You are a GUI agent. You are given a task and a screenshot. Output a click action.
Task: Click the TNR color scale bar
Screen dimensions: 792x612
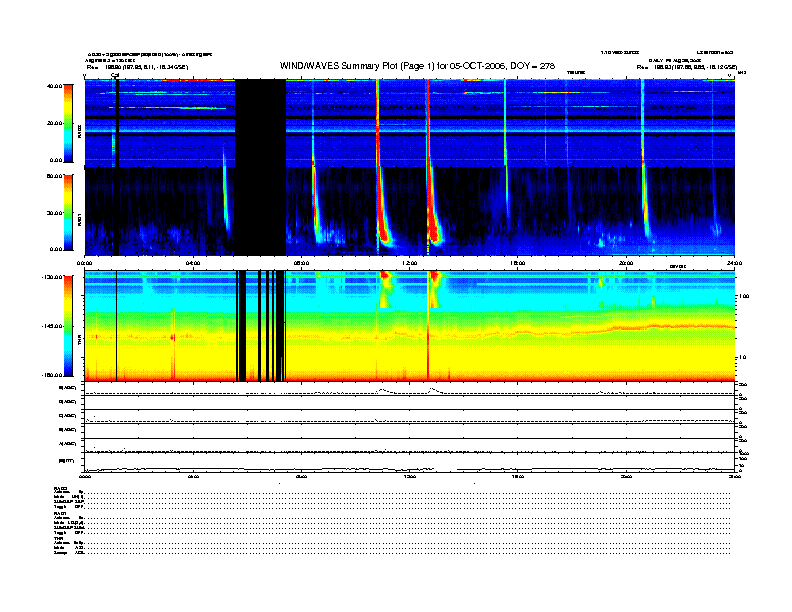(x=68, y=326)
